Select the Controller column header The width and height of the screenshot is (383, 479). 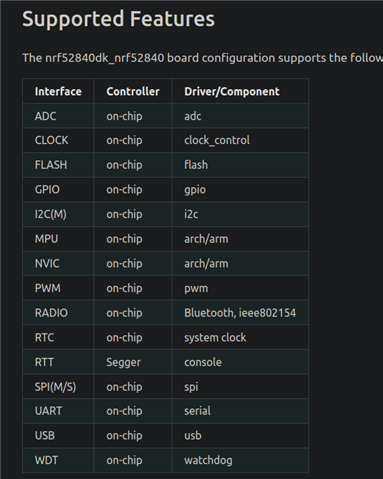click(x=133, y=91)
